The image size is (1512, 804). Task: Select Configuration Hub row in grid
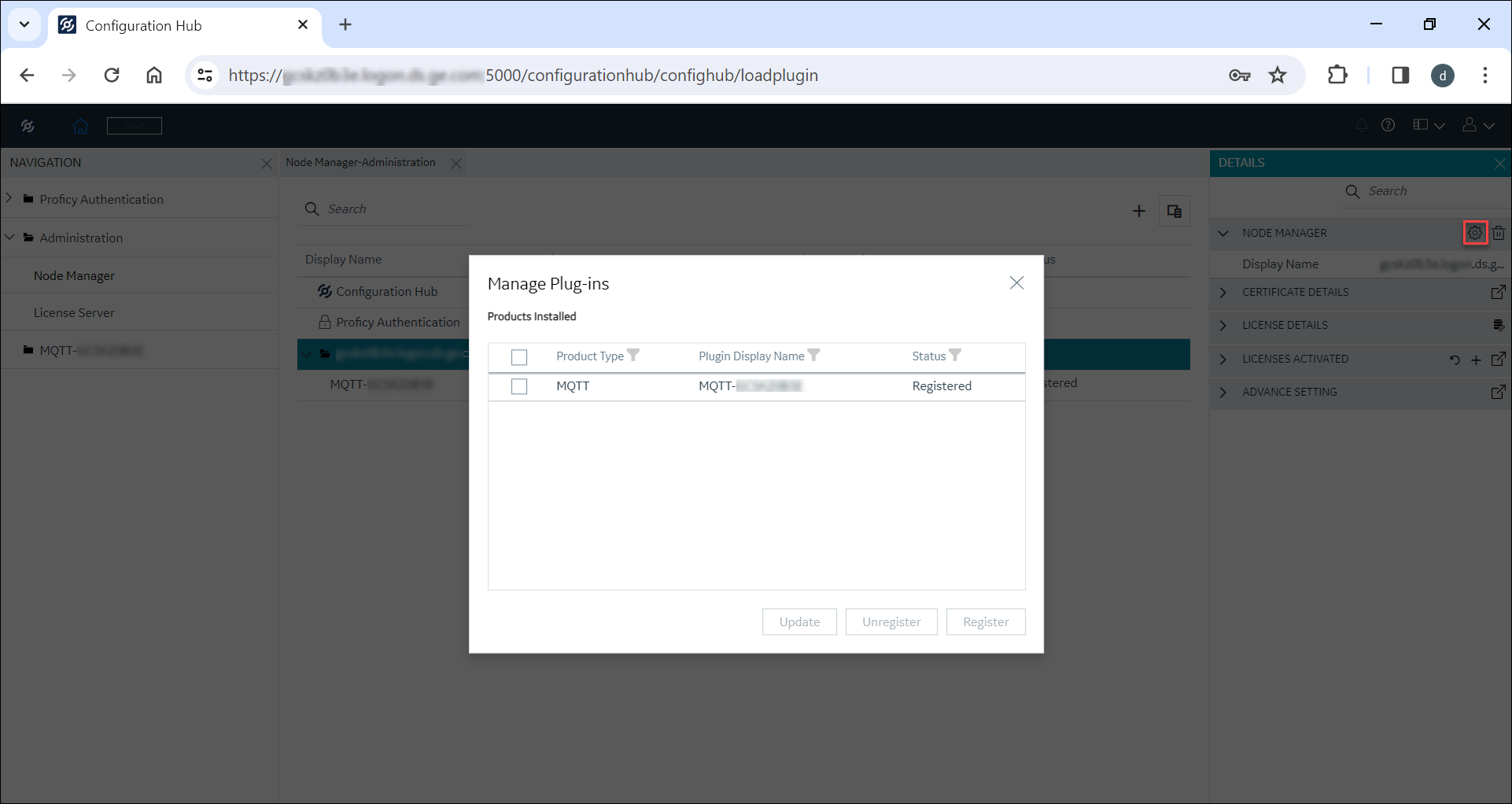[386, 292]
